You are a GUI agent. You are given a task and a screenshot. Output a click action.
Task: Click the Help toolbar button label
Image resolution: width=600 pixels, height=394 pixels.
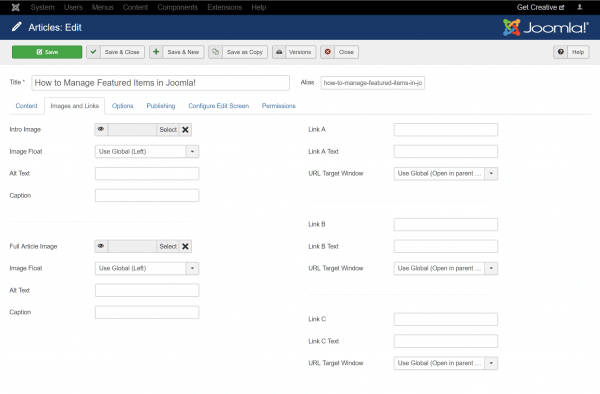click(x=578, y=52)
